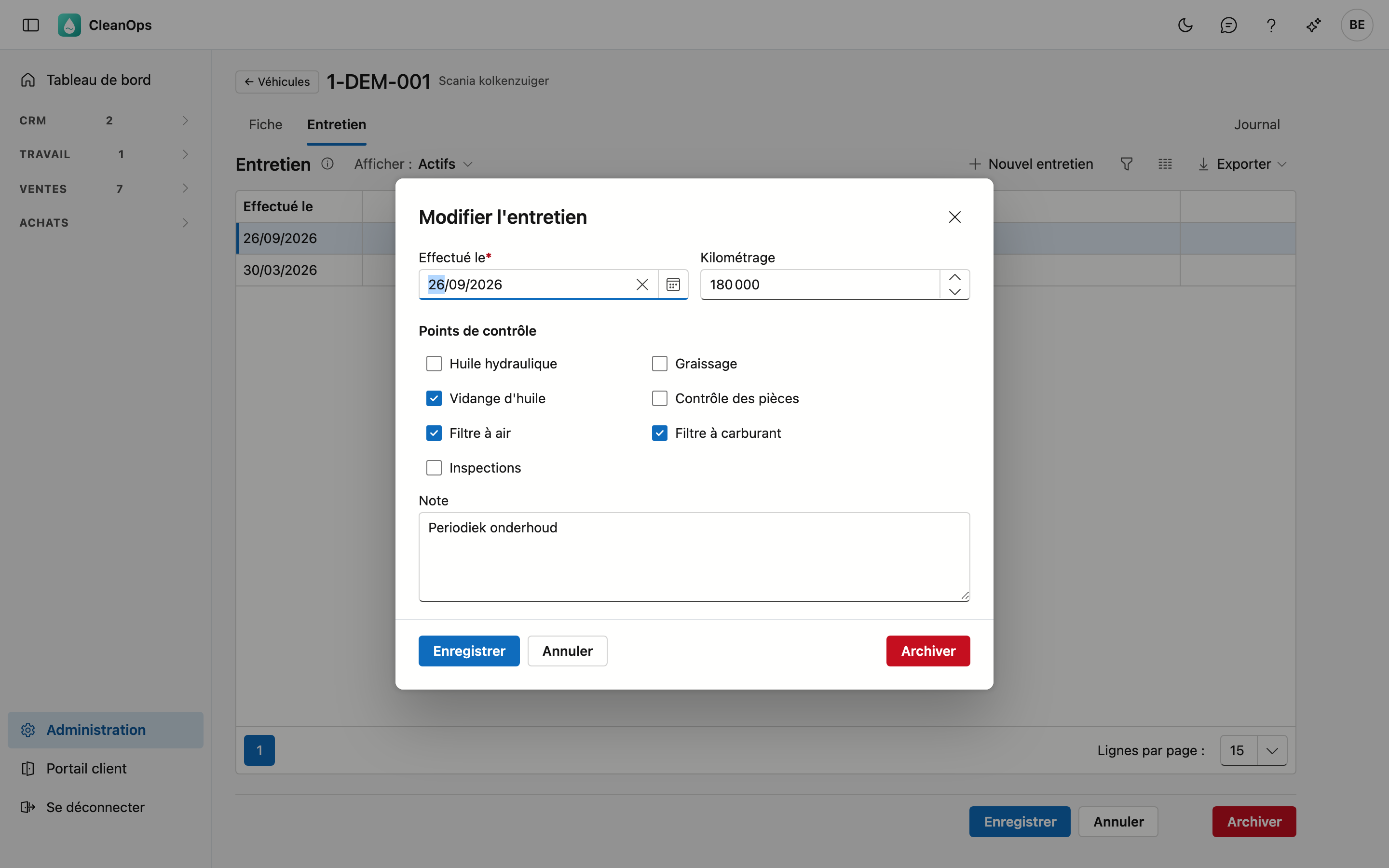Uncheck Vidange d'huile checkbox
This screenshot has width=1389, height=868.
coord(434,398)
